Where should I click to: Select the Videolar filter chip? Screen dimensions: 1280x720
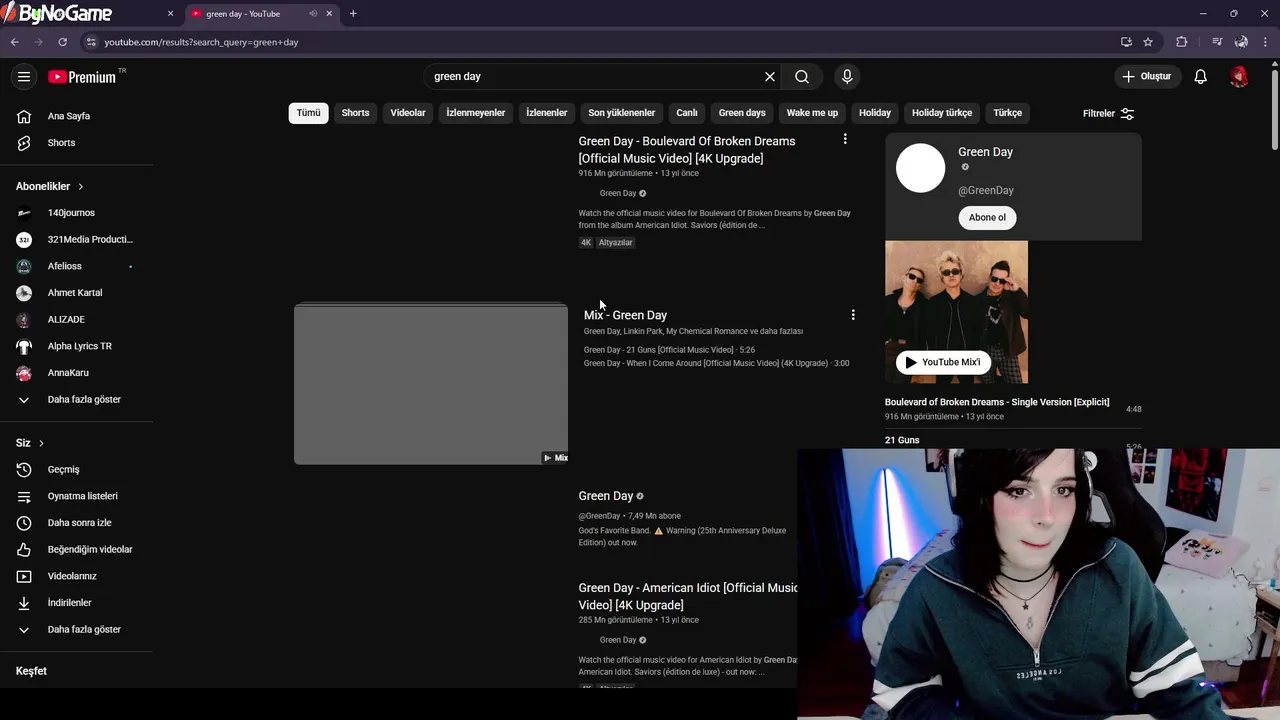coord(408,113)
